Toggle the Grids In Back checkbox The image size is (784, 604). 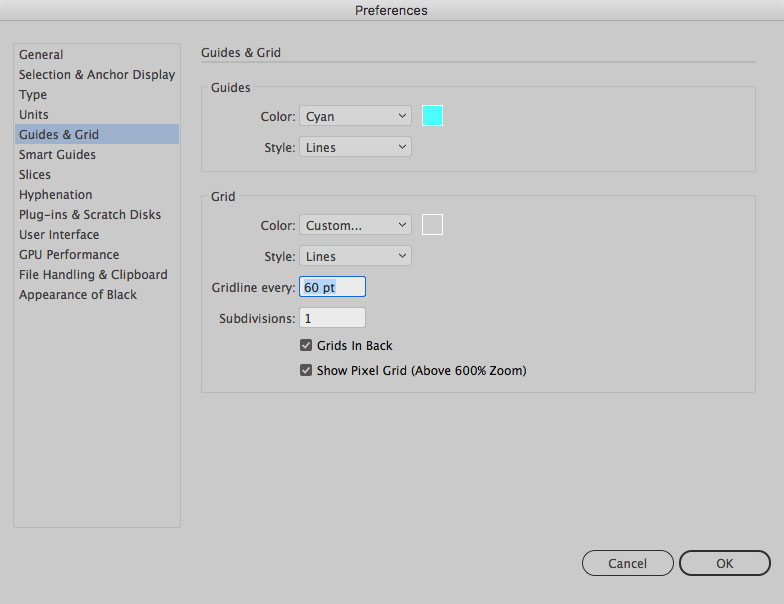click(307, 346)
